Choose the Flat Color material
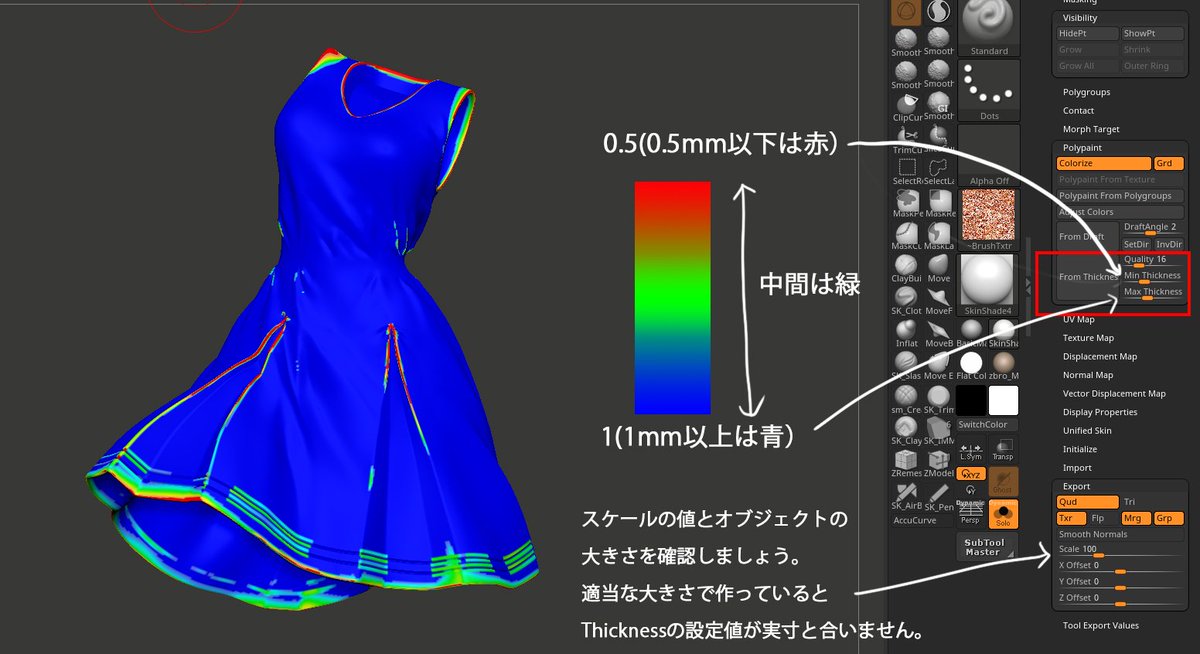 (x=971, y=365)
